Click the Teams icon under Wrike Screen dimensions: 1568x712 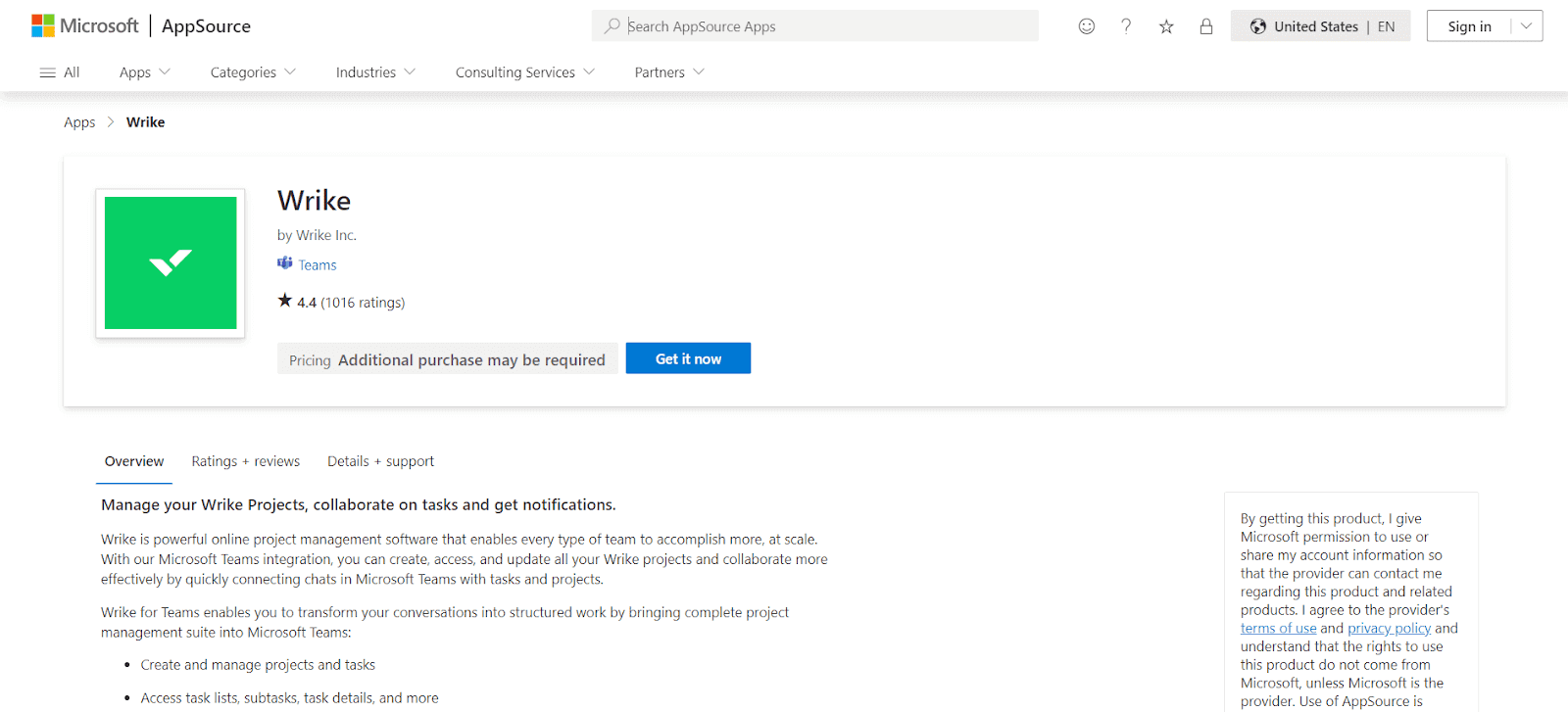coord(285,263)
